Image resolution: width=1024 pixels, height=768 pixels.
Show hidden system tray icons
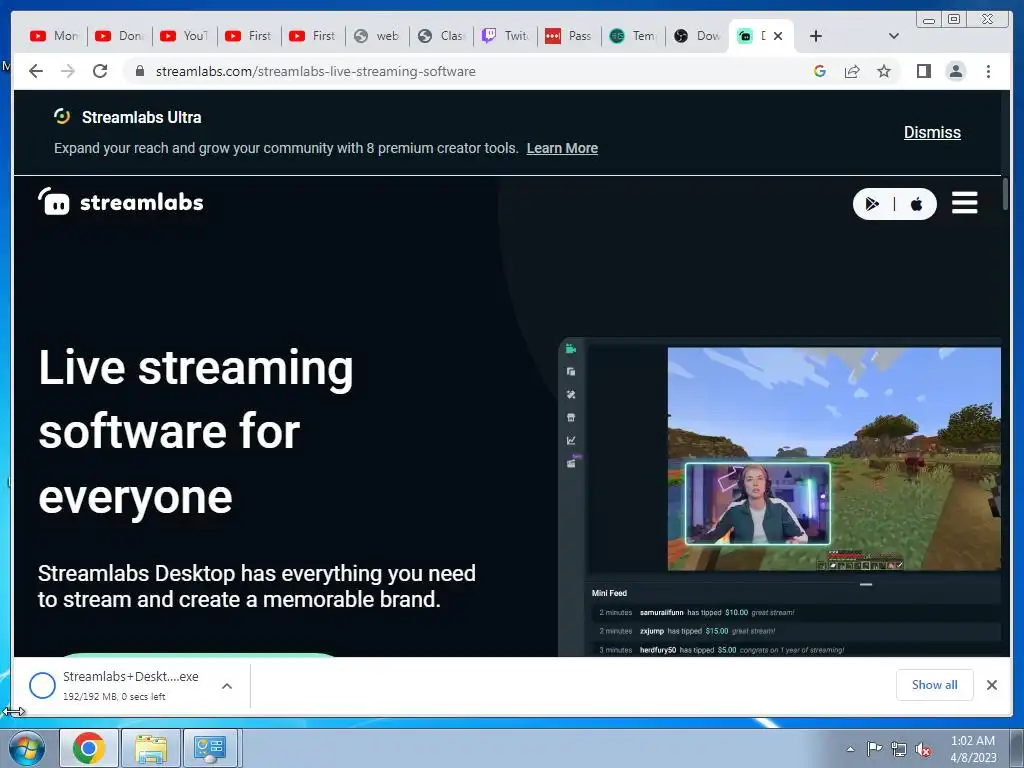pos(850,748)
